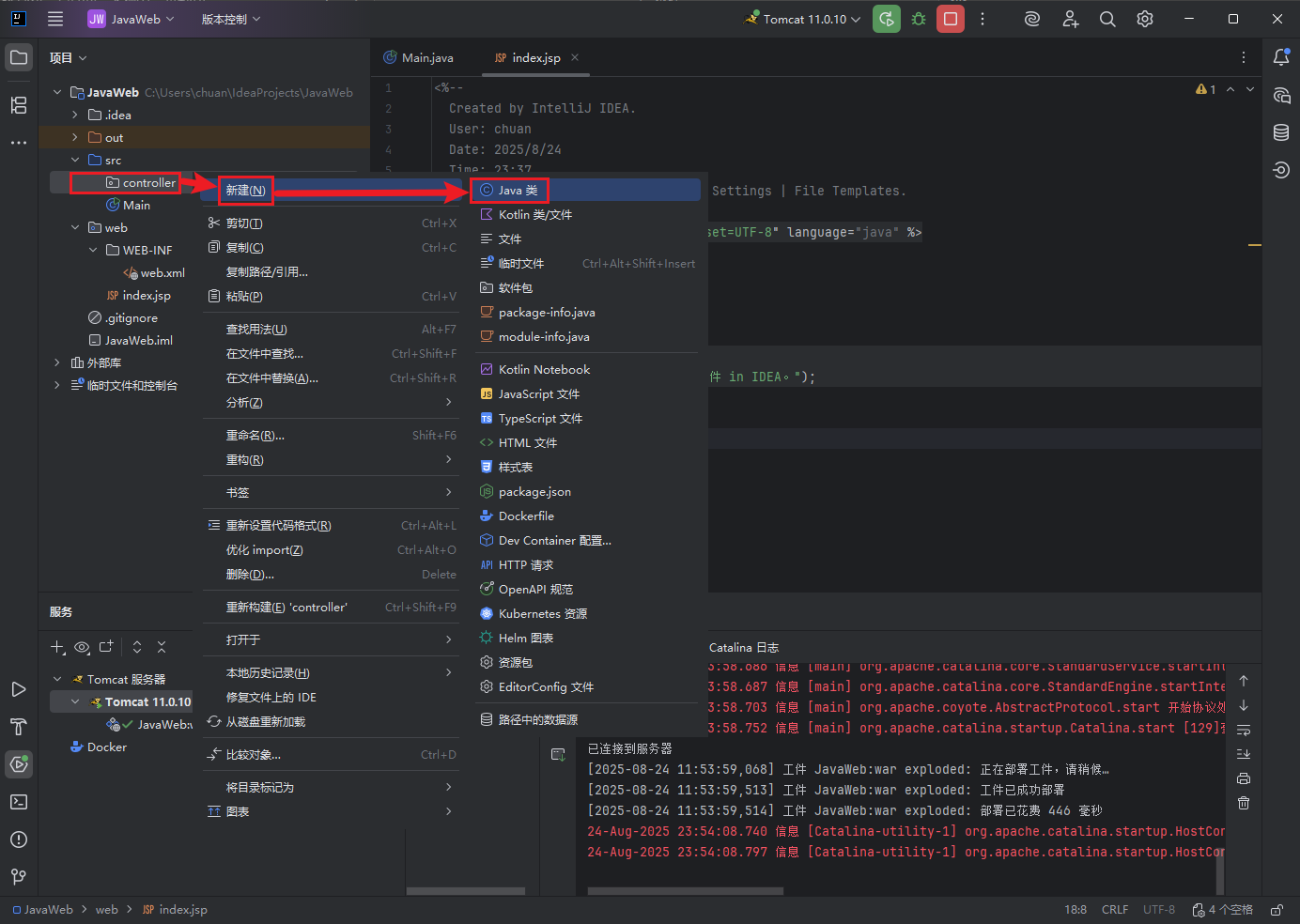Screen dimensions: 1300x924
Task: Choose HTML 文件 from the new submenu
Action: (x=586, y=442)
